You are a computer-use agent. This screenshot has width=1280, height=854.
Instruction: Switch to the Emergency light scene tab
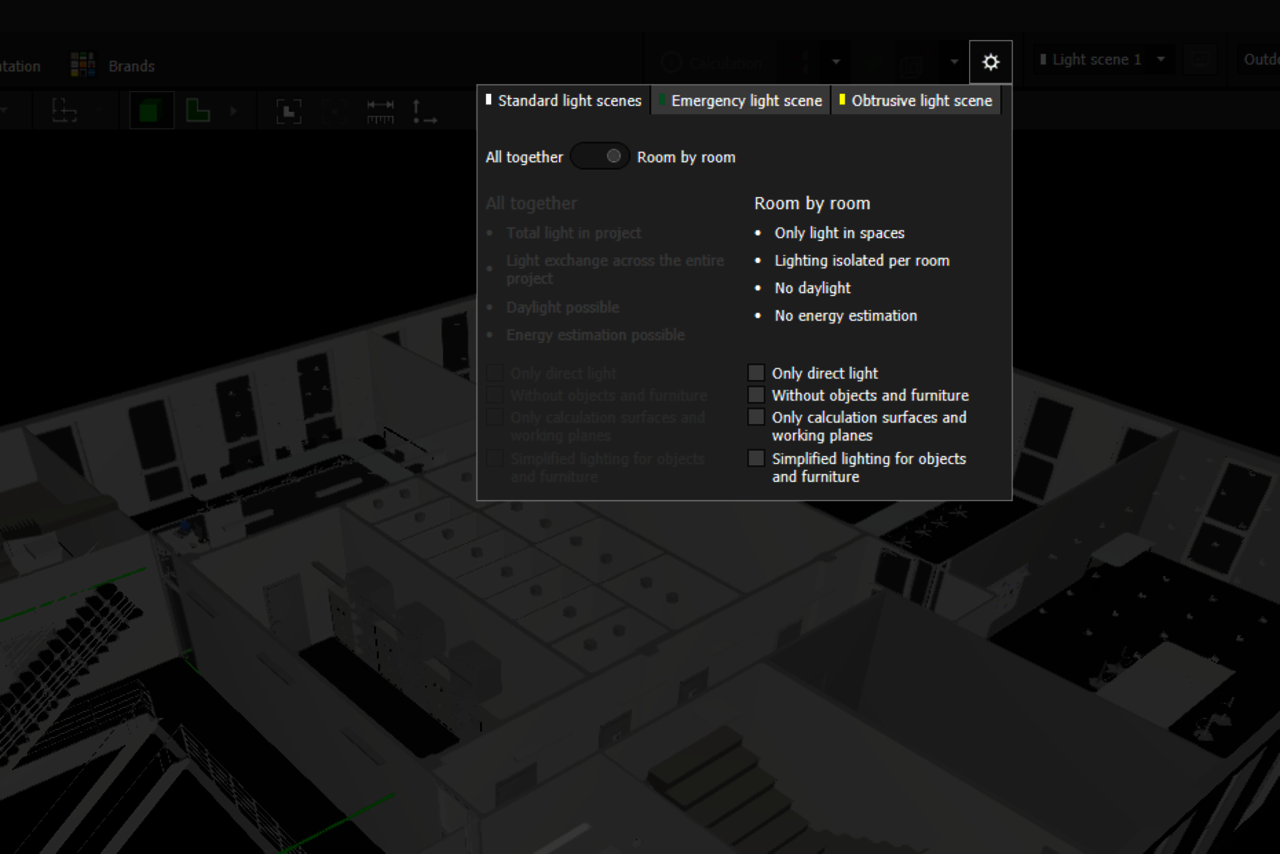click(x=741, y=101)
